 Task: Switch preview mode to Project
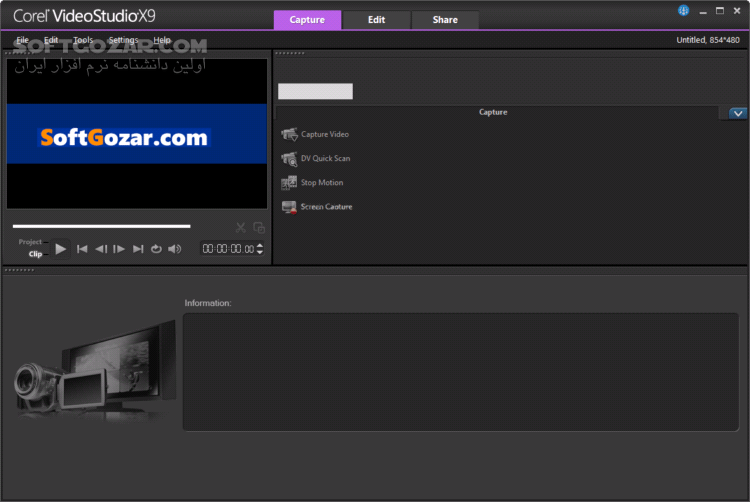[x=30, y=242]
